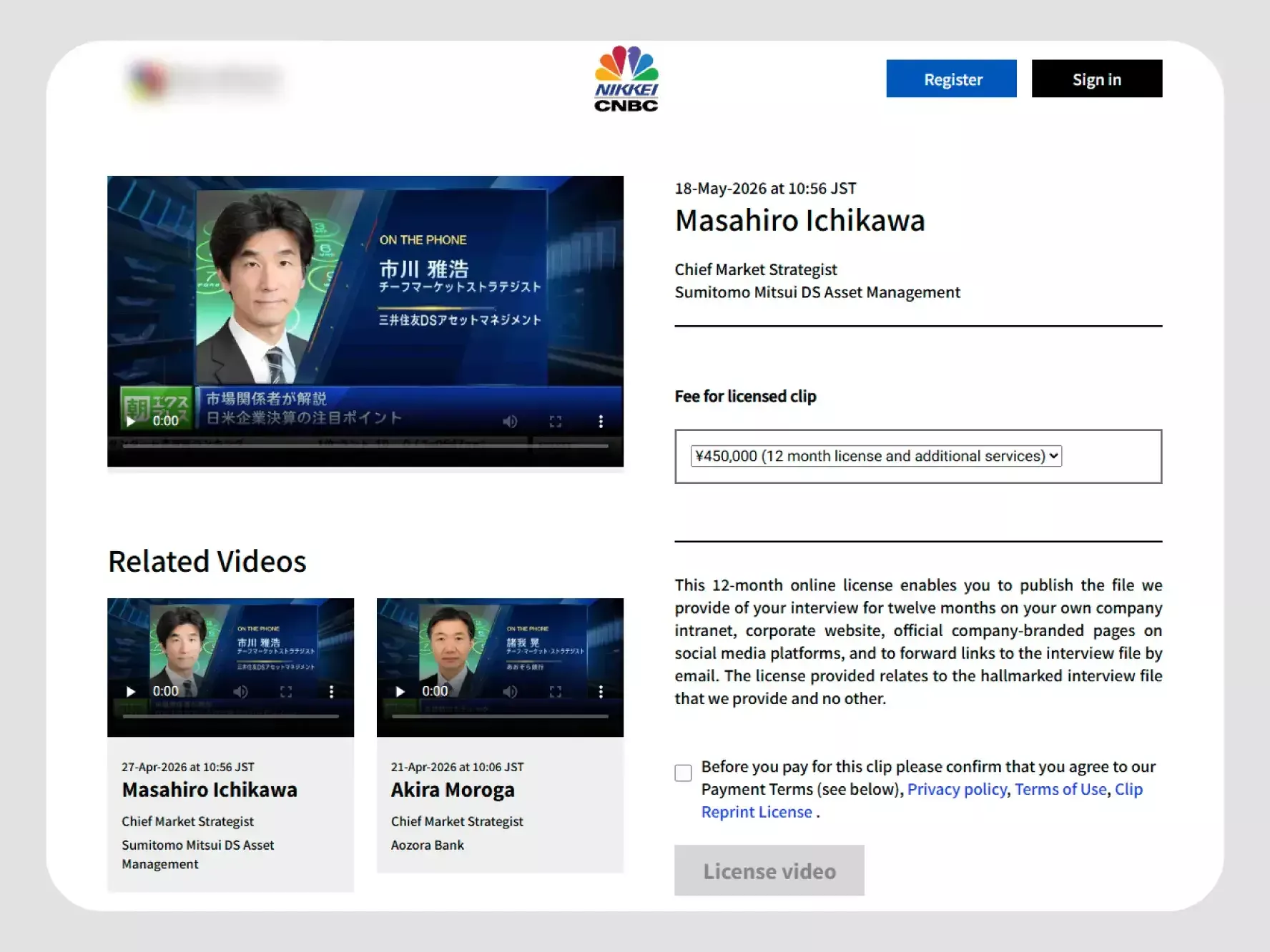Open the related video titled Masahiro Ichikawa
The width and height of the screenshot is (1270, 952).
pyautogui.click(x=210, y=790)
